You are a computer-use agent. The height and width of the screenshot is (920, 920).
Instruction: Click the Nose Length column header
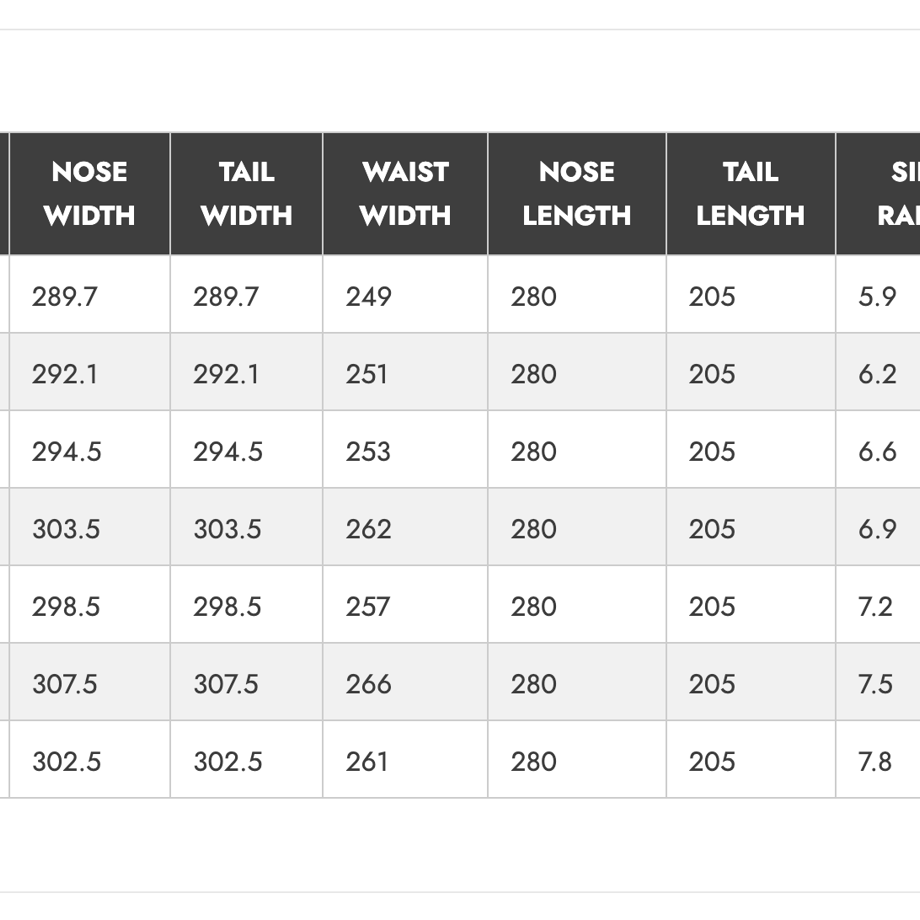tap(577, 194)
